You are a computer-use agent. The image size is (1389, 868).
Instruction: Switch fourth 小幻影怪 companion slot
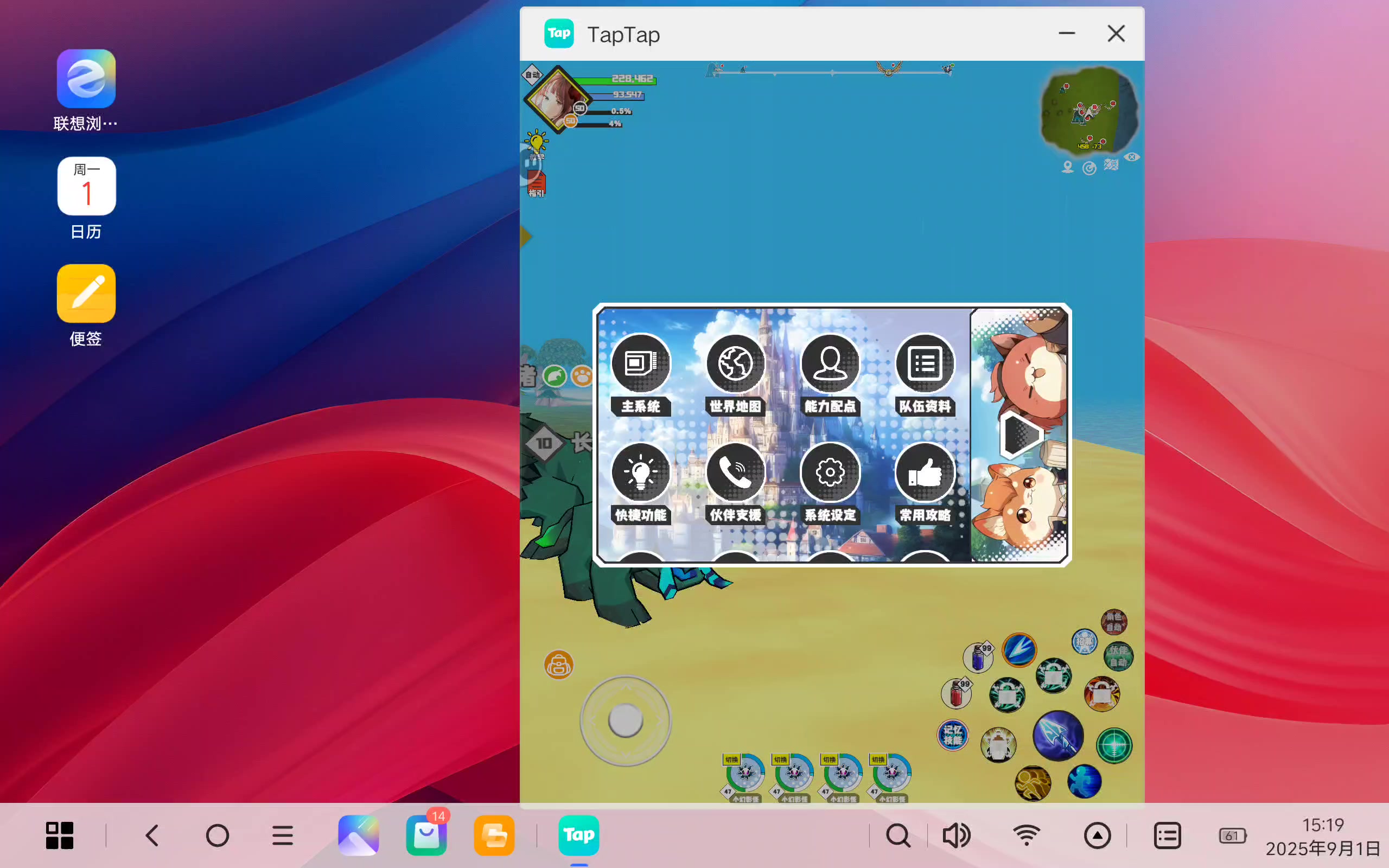[890, 777]
